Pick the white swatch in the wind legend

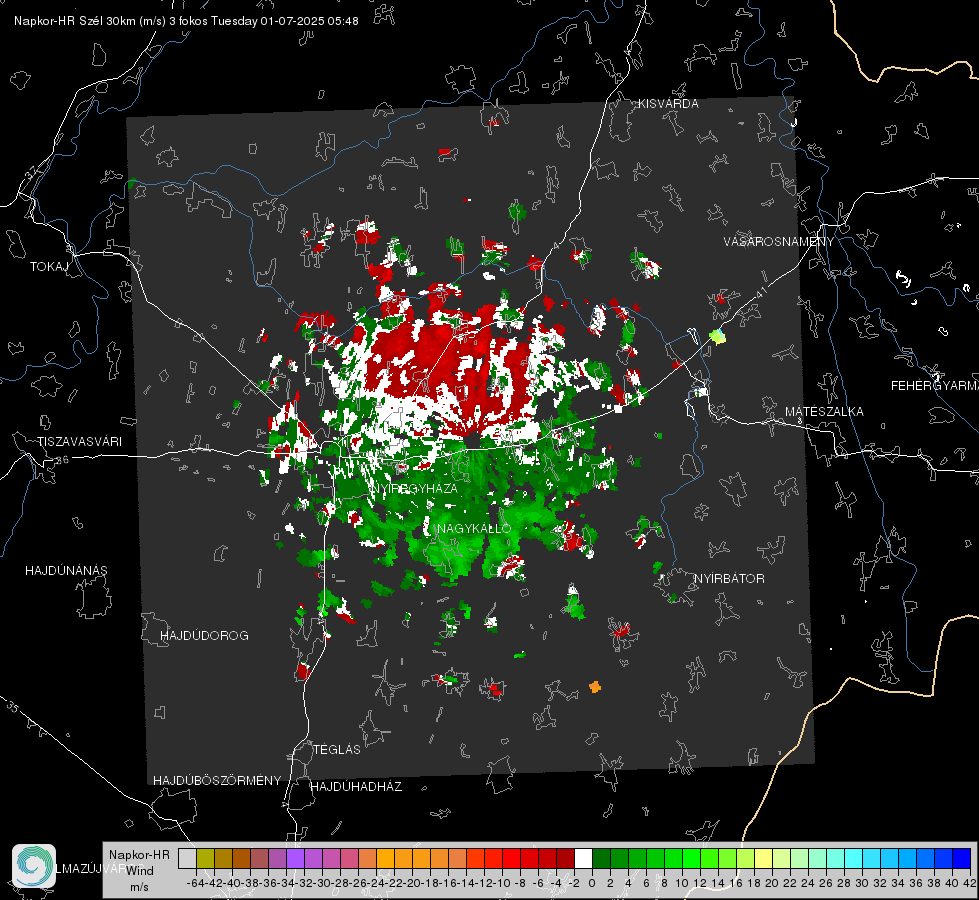583,858
